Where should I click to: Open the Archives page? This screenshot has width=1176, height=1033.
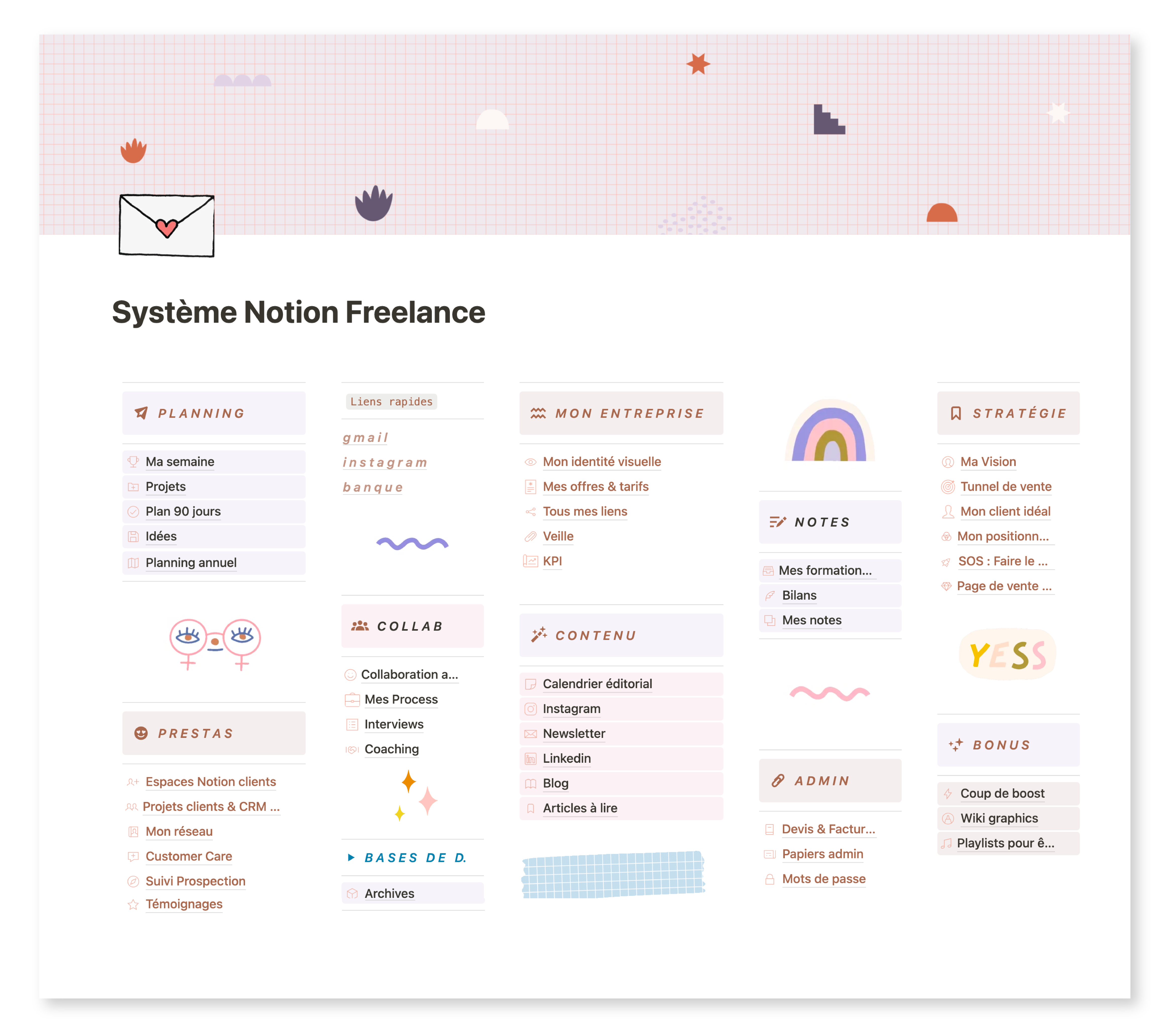[389, 893]
